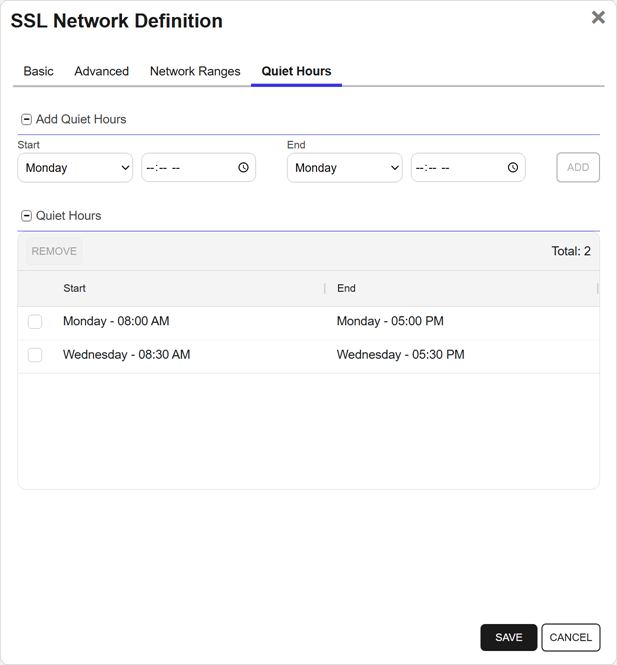Close the SSL Network Definition dialog
Screen dimensions: 617x665
point(598,17)
